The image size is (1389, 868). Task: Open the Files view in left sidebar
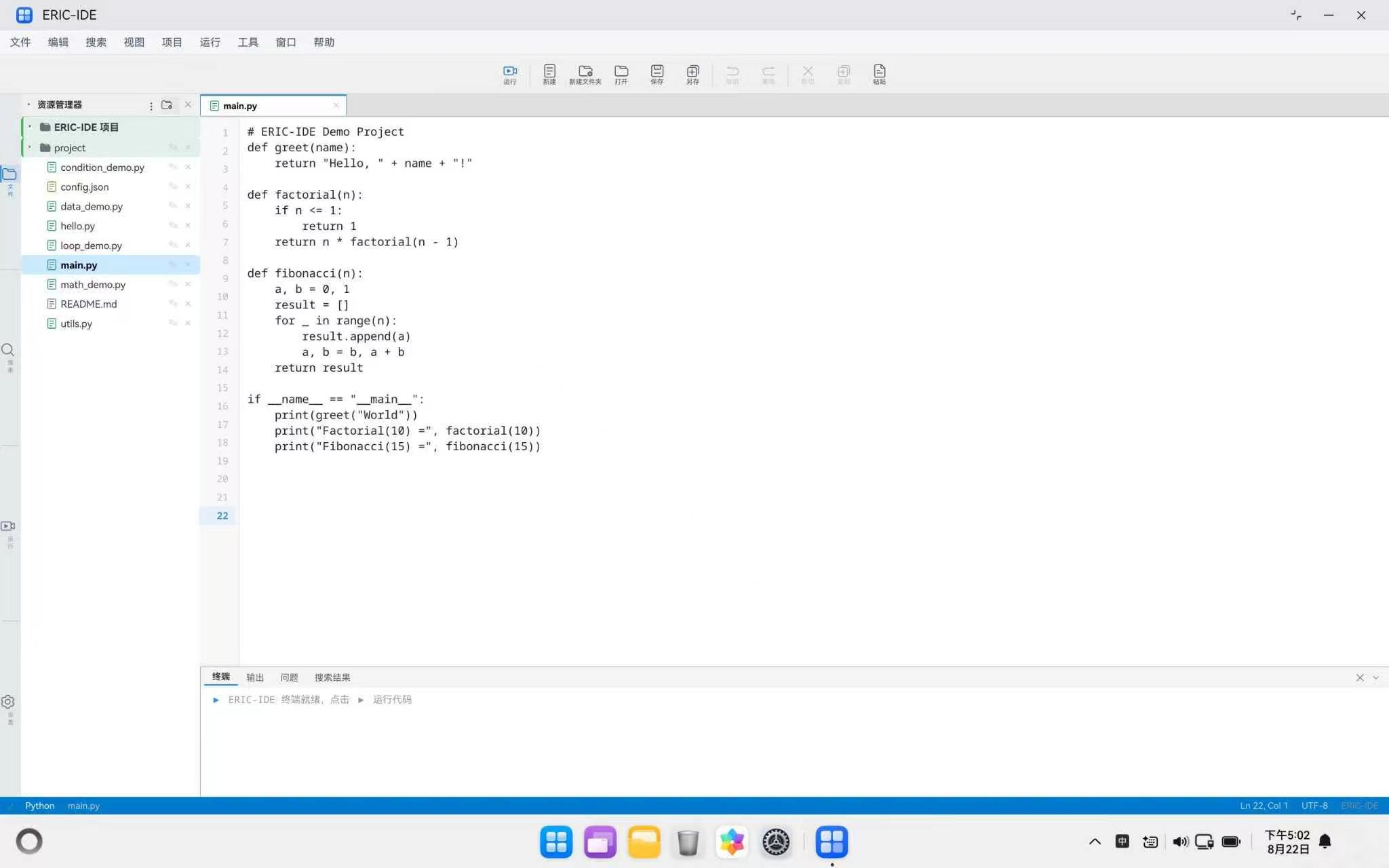9,180
